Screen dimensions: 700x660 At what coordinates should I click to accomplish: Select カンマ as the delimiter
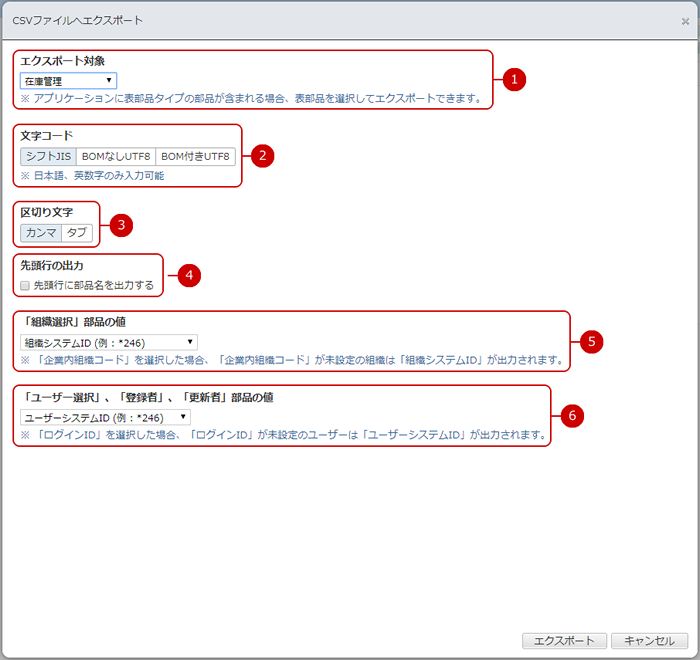point(41,233)
